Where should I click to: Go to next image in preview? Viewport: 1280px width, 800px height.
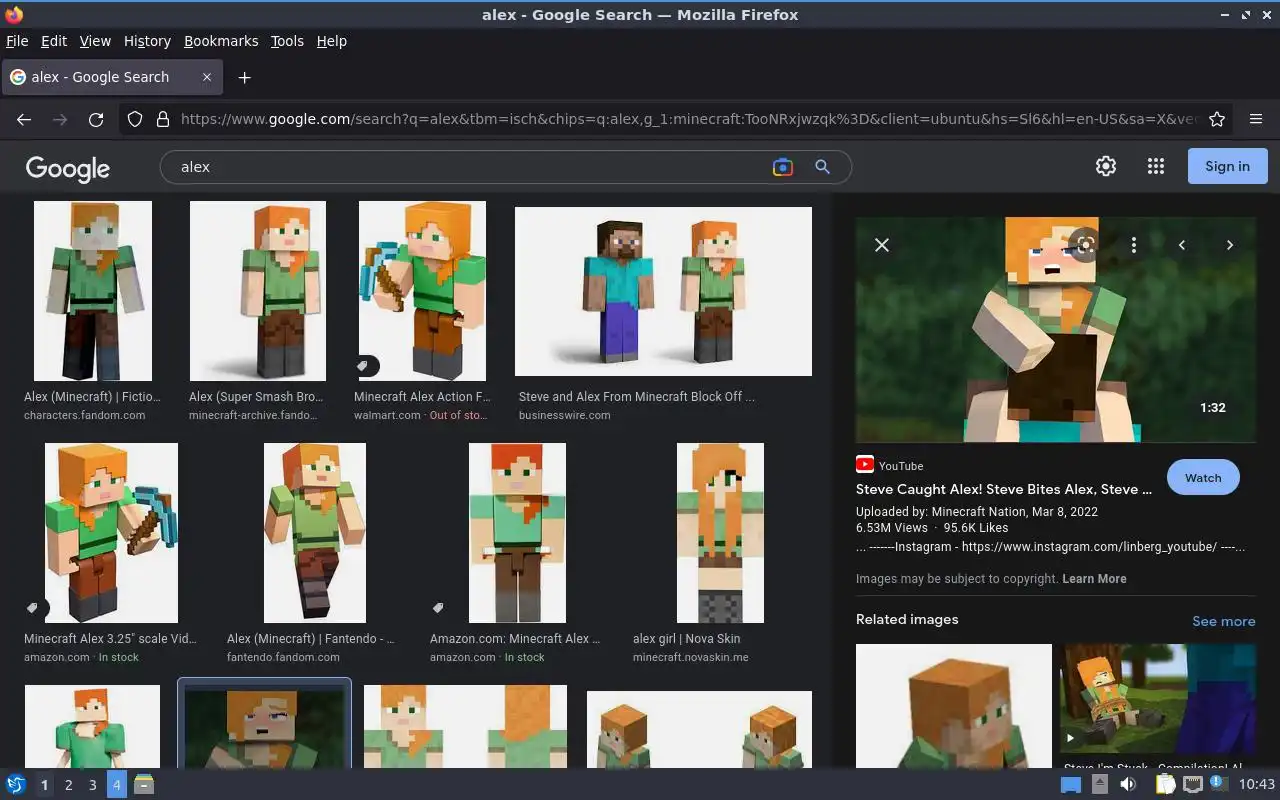(x=1230, y=244)
